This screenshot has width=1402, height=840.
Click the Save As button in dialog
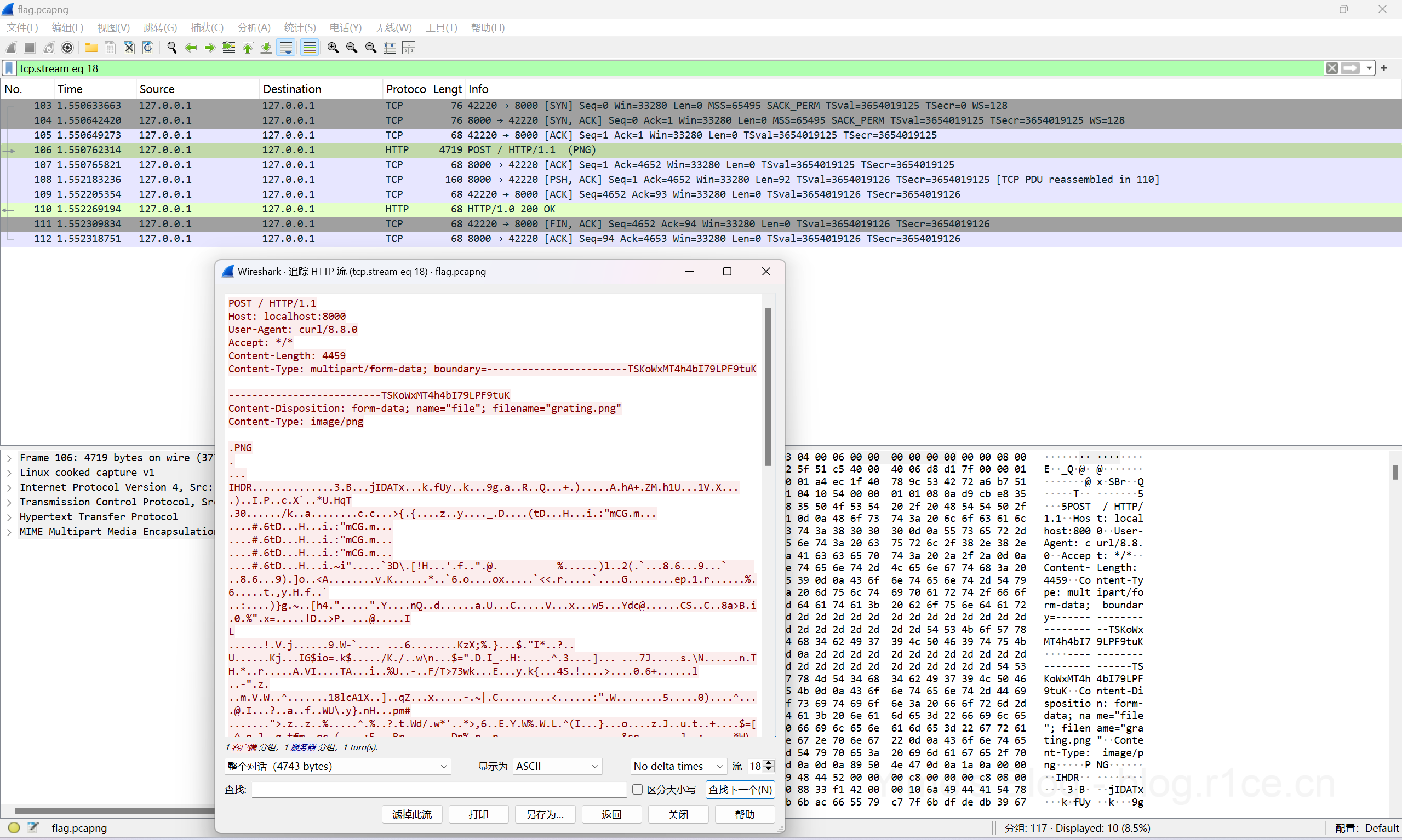coord(545,814)
